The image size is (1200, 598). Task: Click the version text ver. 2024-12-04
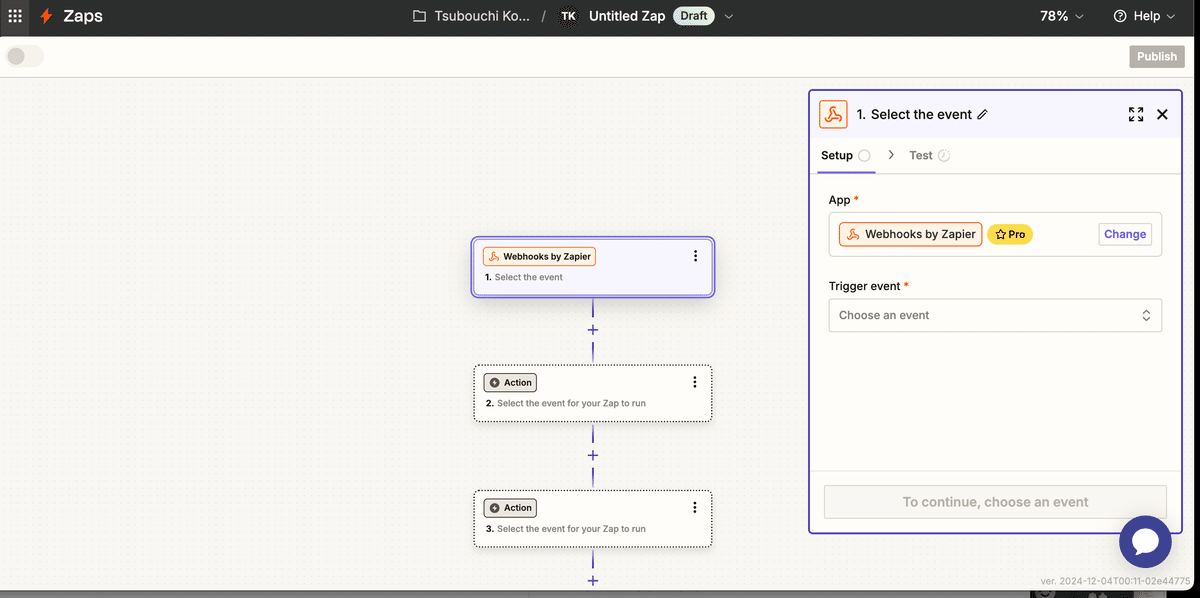pos(1117,580)
